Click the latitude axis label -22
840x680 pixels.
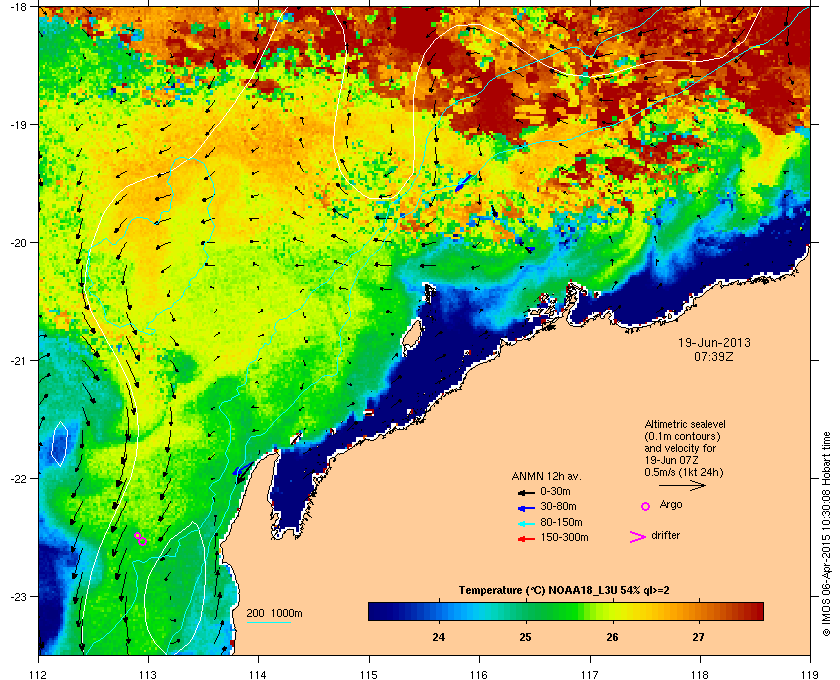click(18, 479)
